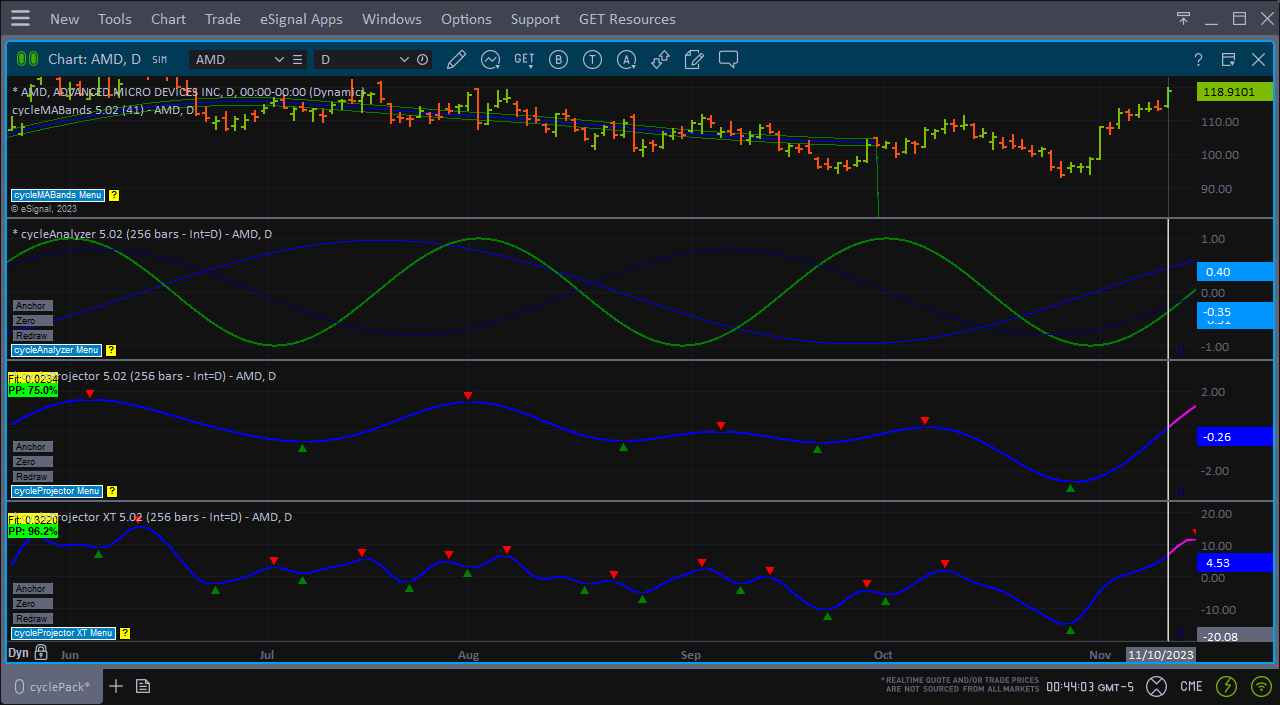Click the cycleAnalyzer Redraw button
Viewport: 1280px width, 705px height.
point(32,336)
